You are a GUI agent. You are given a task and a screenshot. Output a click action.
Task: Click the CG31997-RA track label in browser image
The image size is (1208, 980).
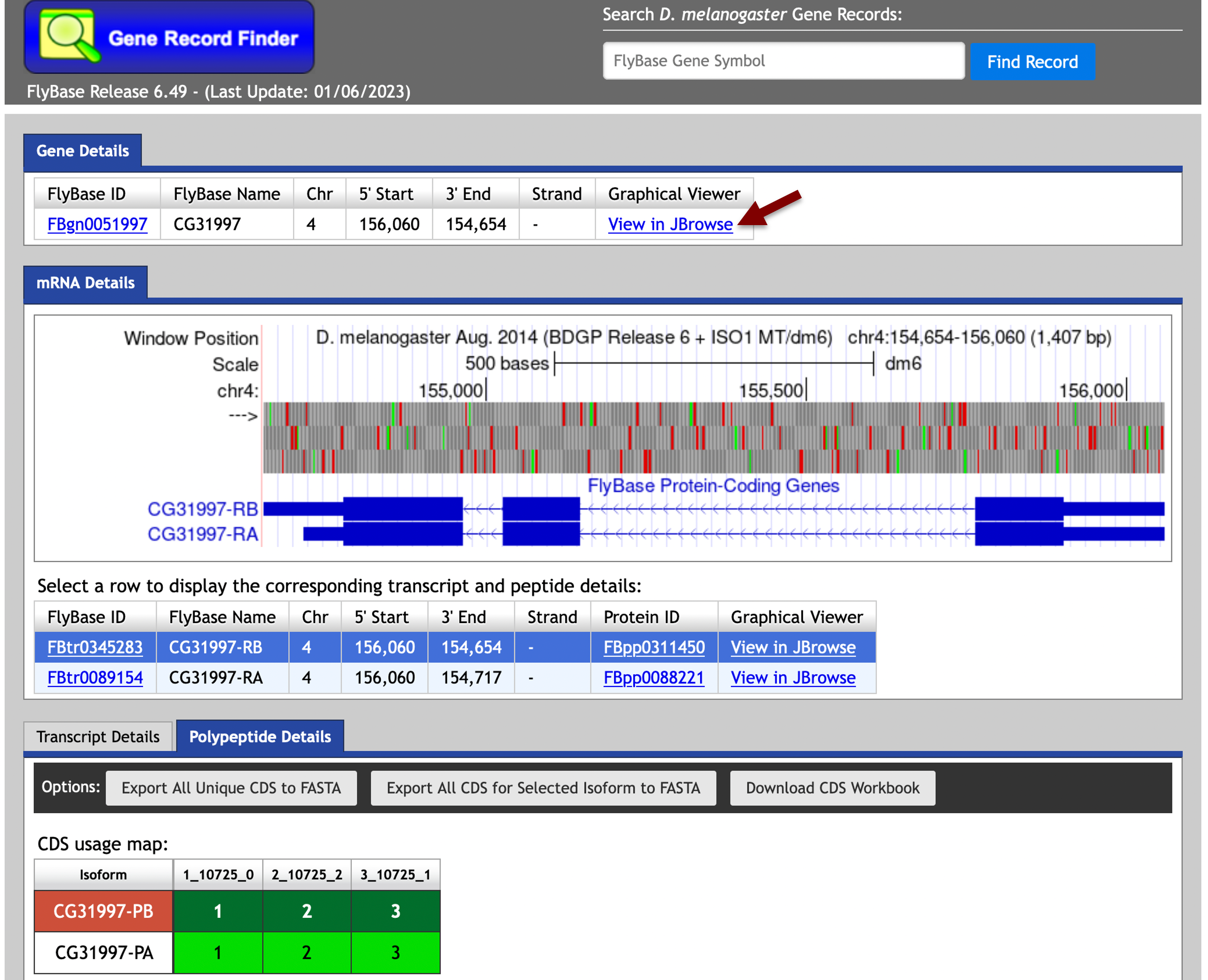click(x=203, y=534)
